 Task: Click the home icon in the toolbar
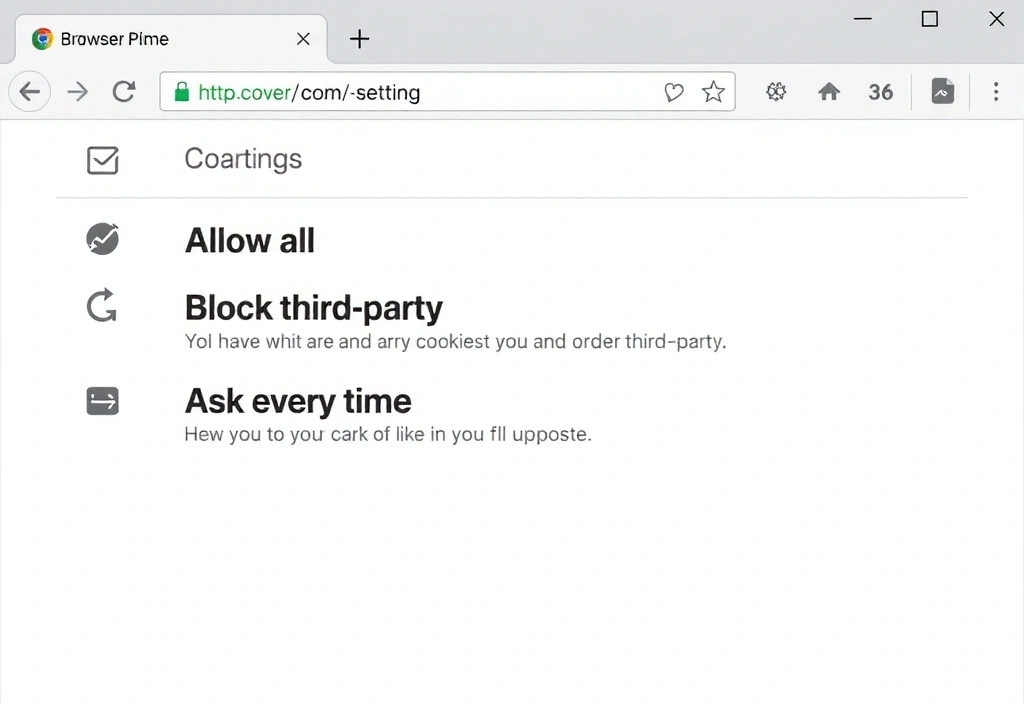point(829,91)
